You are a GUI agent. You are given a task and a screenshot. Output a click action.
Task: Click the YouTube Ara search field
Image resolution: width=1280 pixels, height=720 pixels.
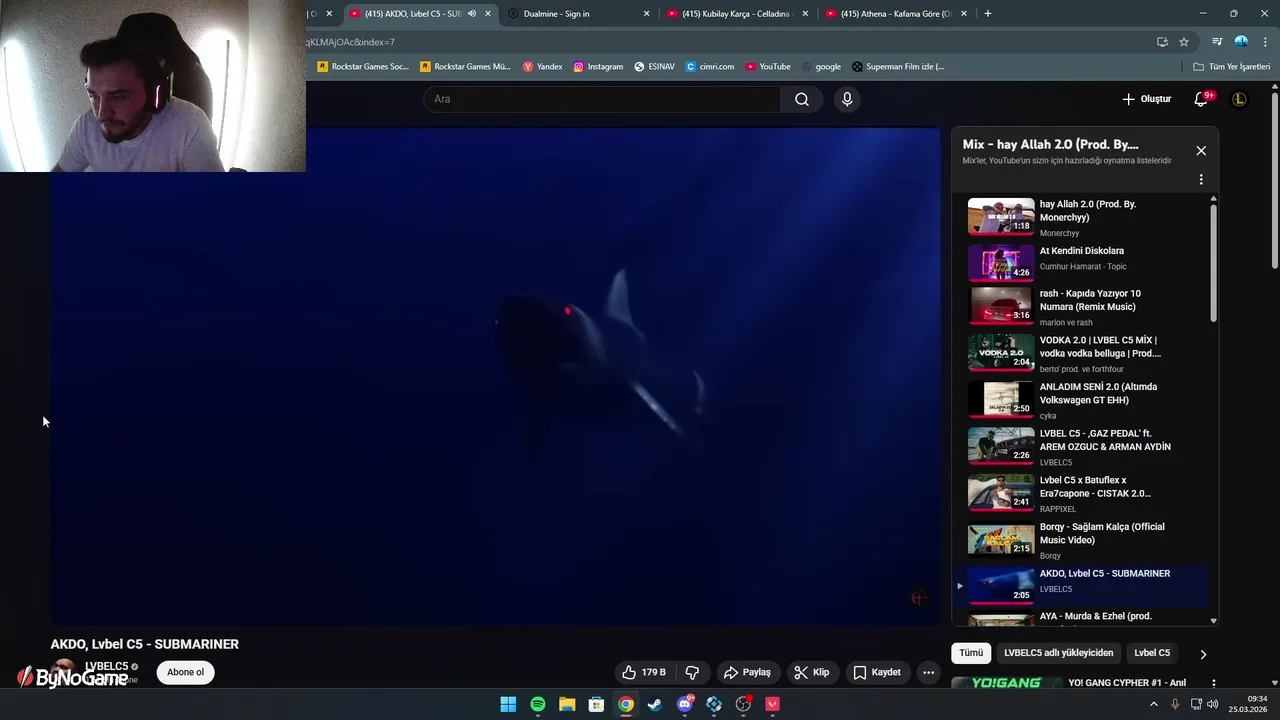pos(602,99)
